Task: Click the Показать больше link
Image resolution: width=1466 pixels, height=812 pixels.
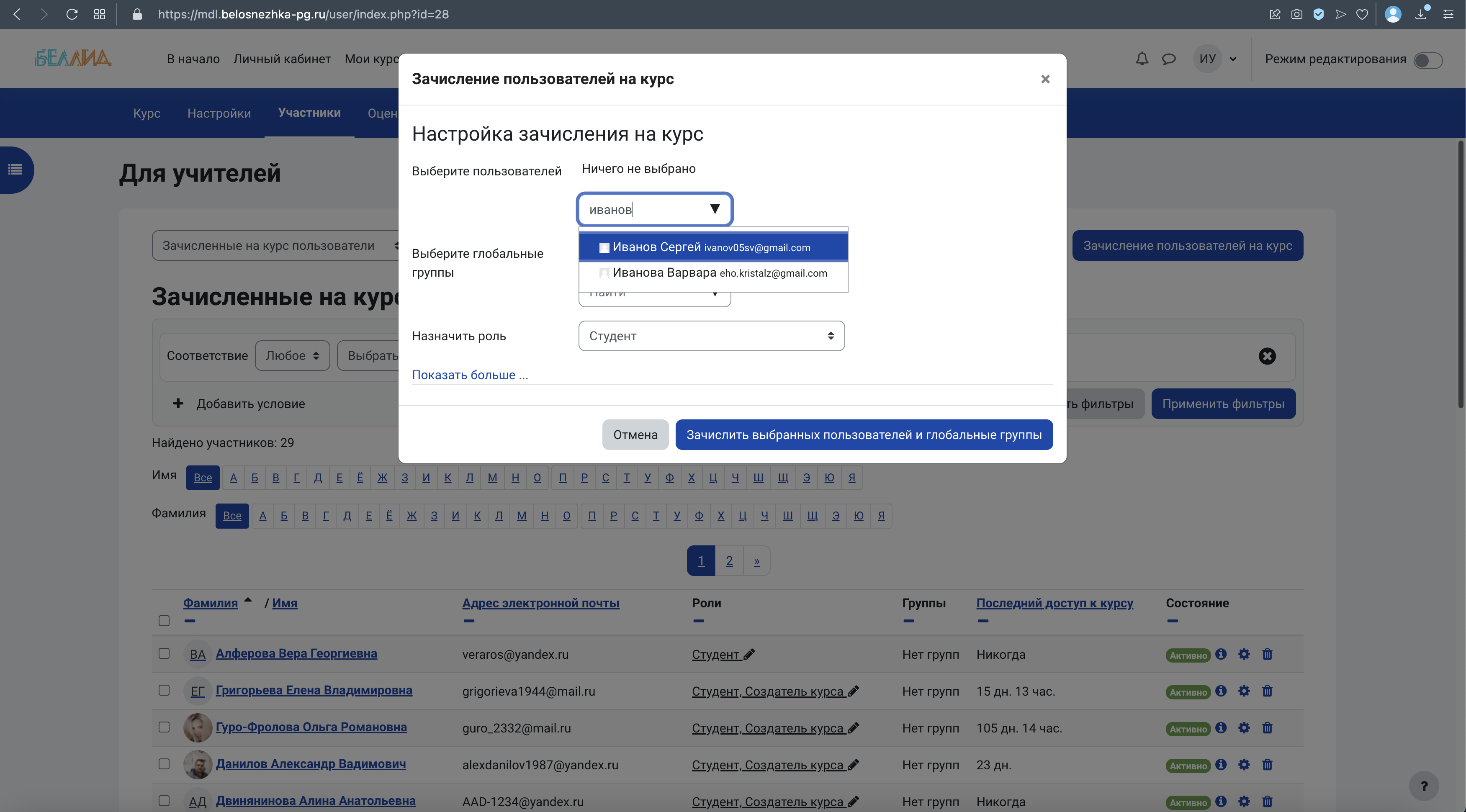Action: click(x=470, y=375)
